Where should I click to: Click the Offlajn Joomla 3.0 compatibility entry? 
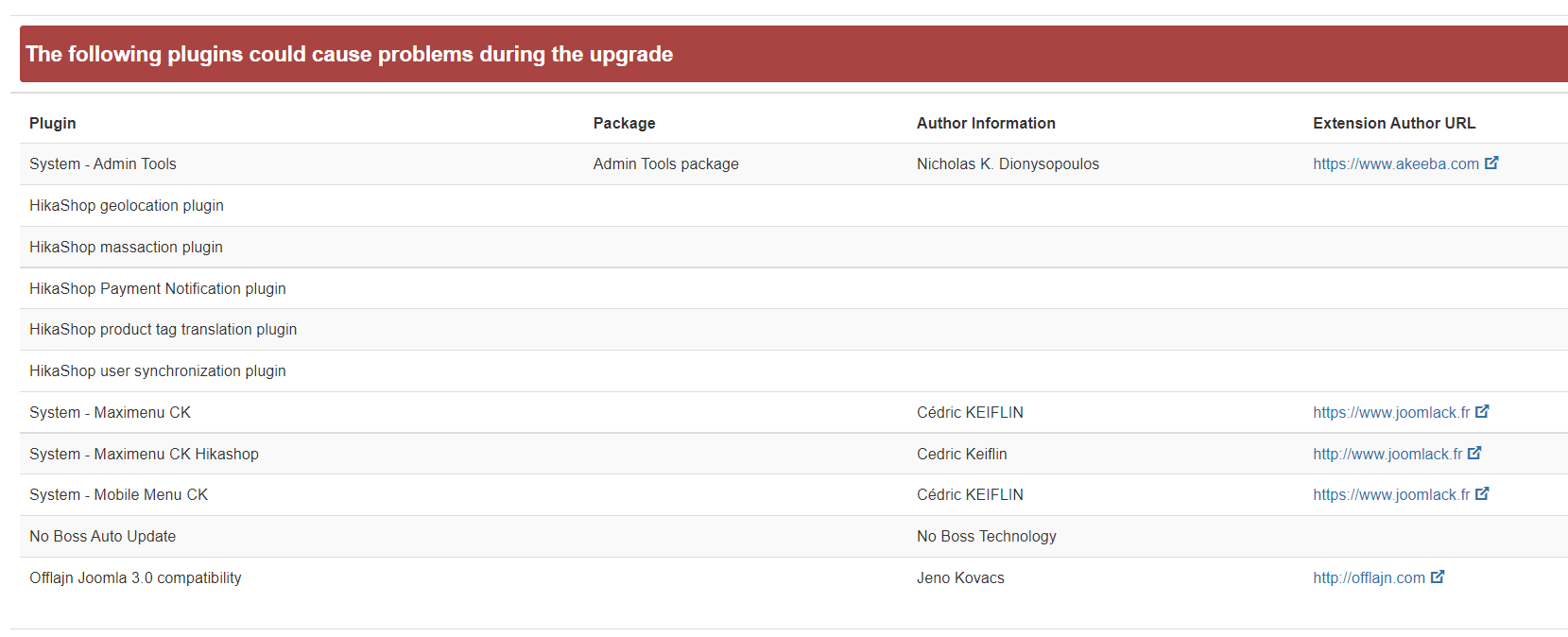(135, 578)
